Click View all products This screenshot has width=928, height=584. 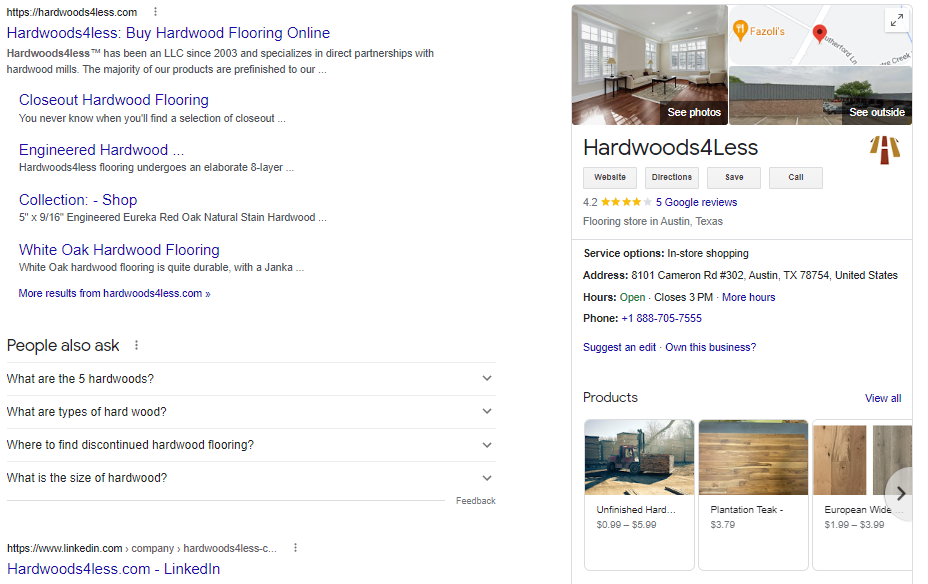coord(883,398)
